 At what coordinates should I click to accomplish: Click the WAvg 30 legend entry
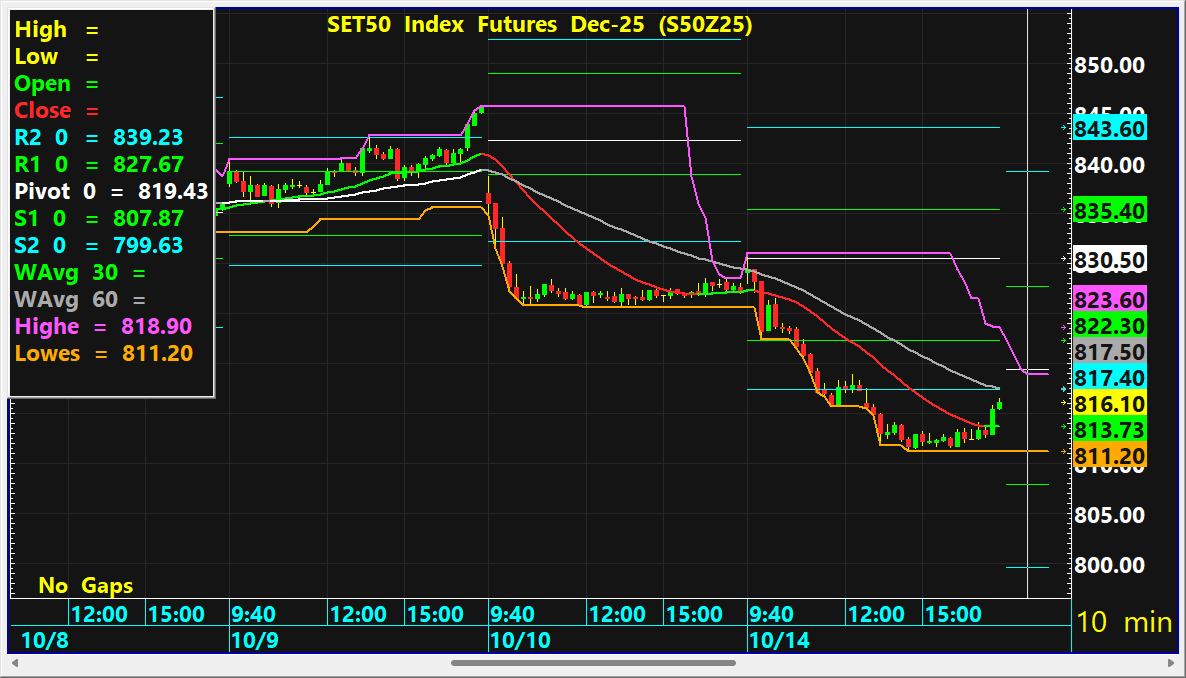click(x=80, y=272)
